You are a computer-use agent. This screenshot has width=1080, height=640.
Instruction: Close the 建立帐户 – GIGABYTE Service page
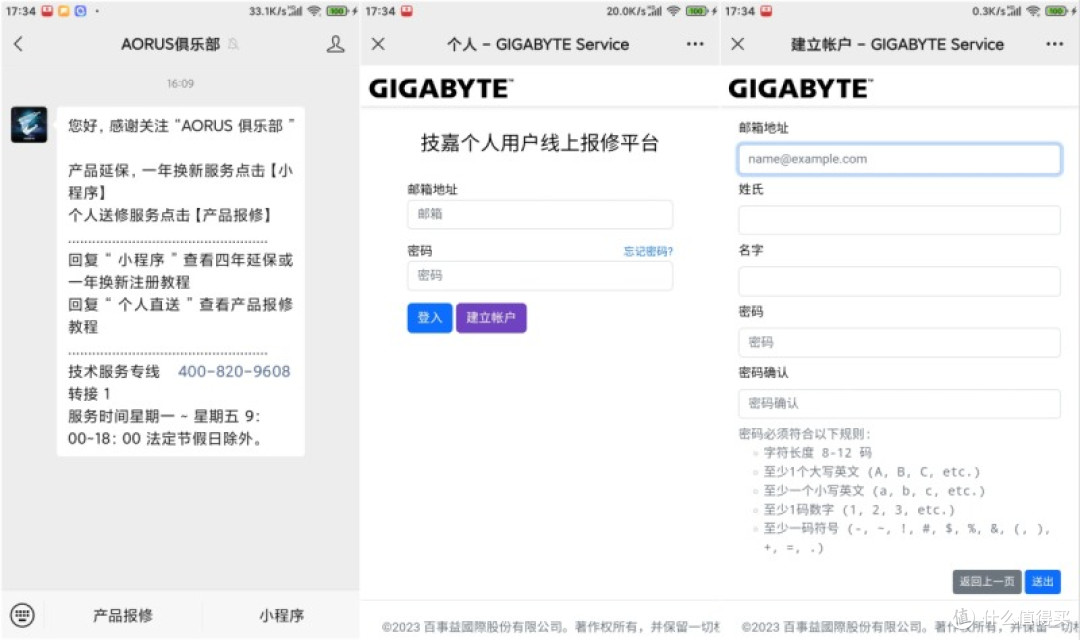click(738, 44)
